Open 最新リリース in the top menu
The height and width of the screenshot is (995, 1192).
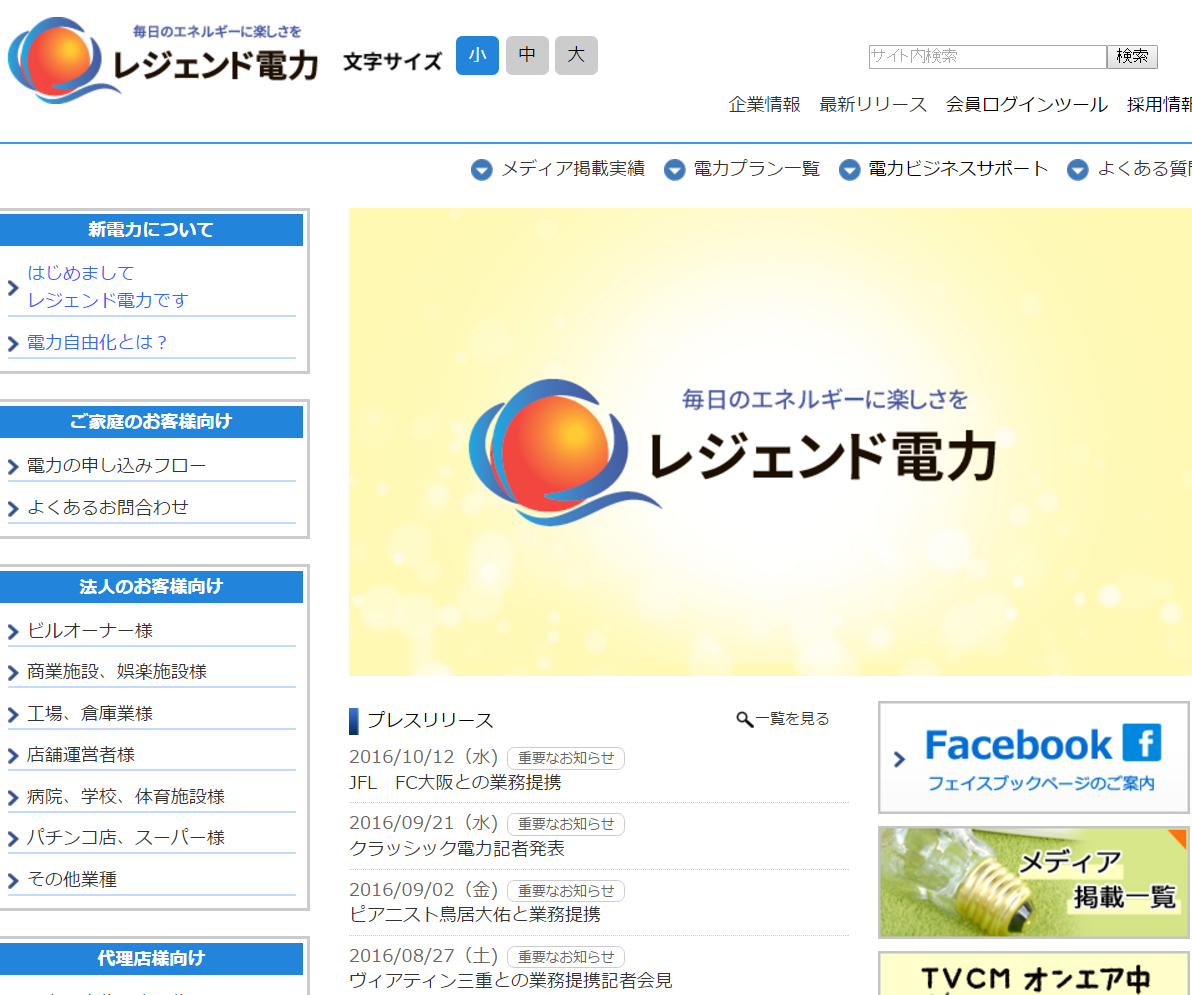click(873, 105)
